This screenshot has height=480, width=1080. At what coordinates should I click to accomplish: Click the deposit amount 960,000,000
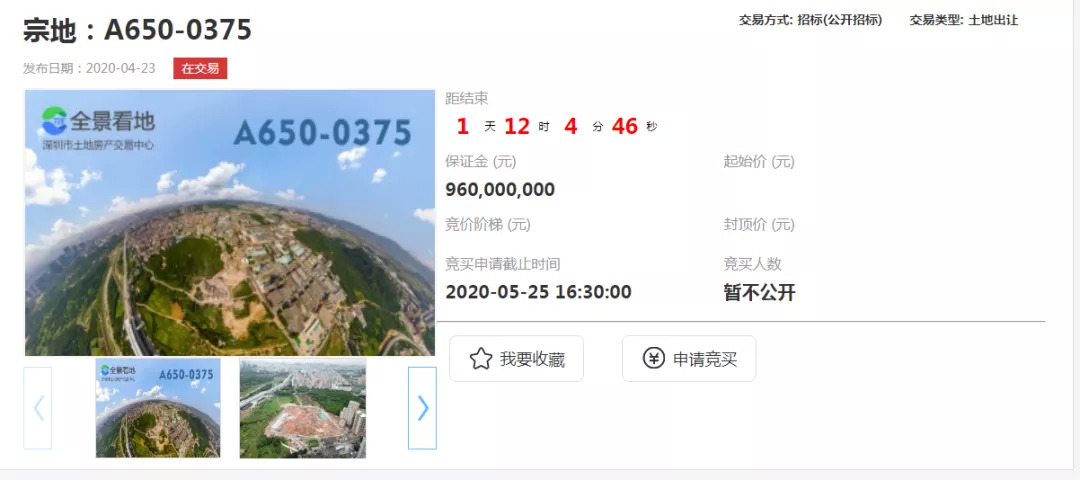click(x=500, y=189)
